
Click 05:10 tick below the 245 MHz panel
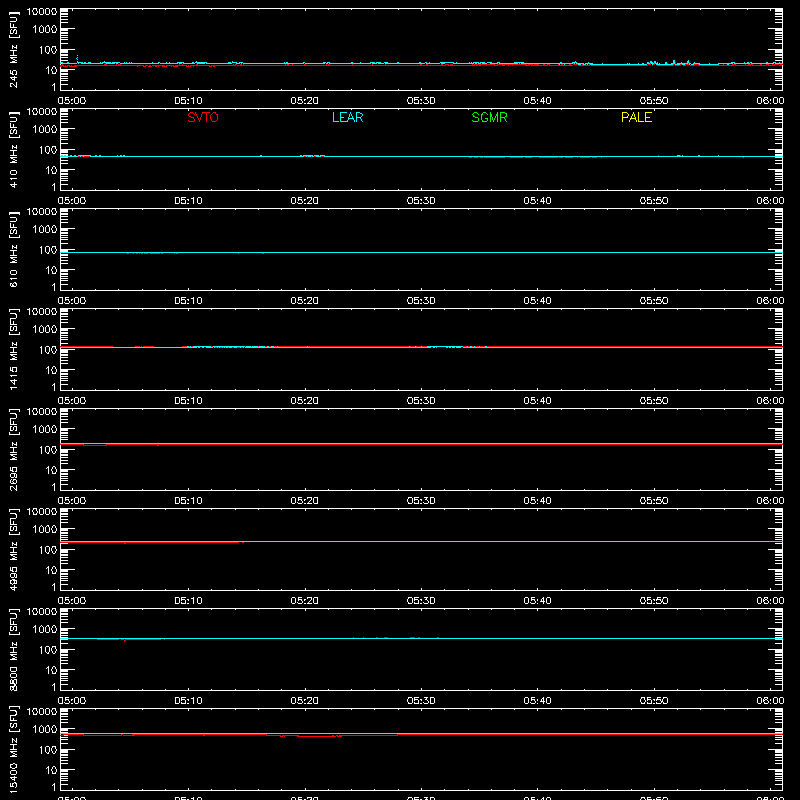[x=188, y=101]
